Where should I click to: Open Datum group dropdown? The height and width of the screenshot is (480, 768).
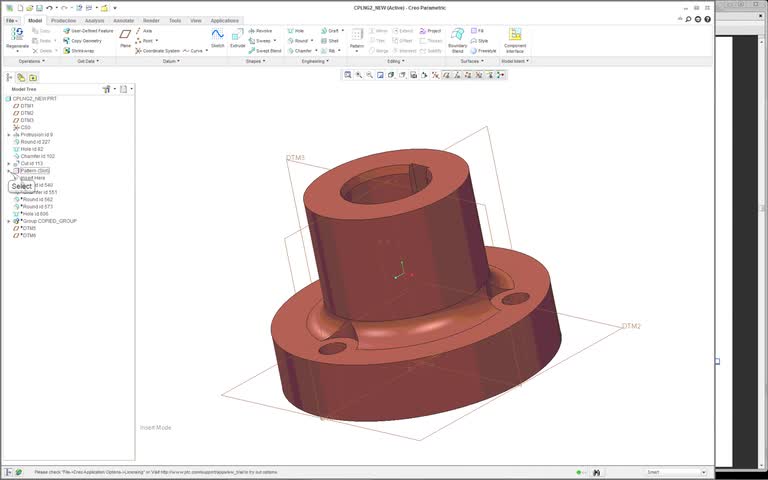(x=171, y=61)
